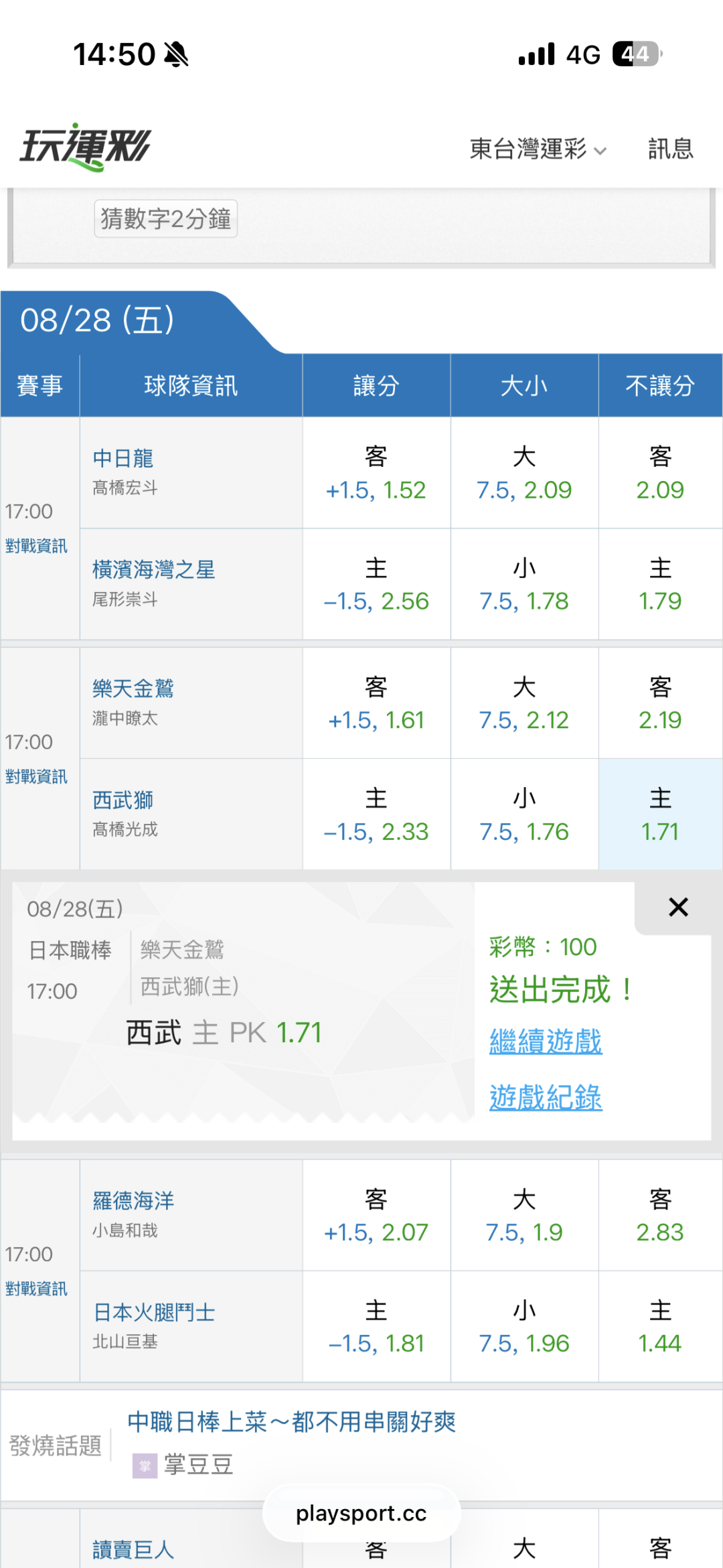Read the 中職日棒上菜 hot topic post
The height and width of the screenshot is (1568, 723).
[x=292, y=1421]
